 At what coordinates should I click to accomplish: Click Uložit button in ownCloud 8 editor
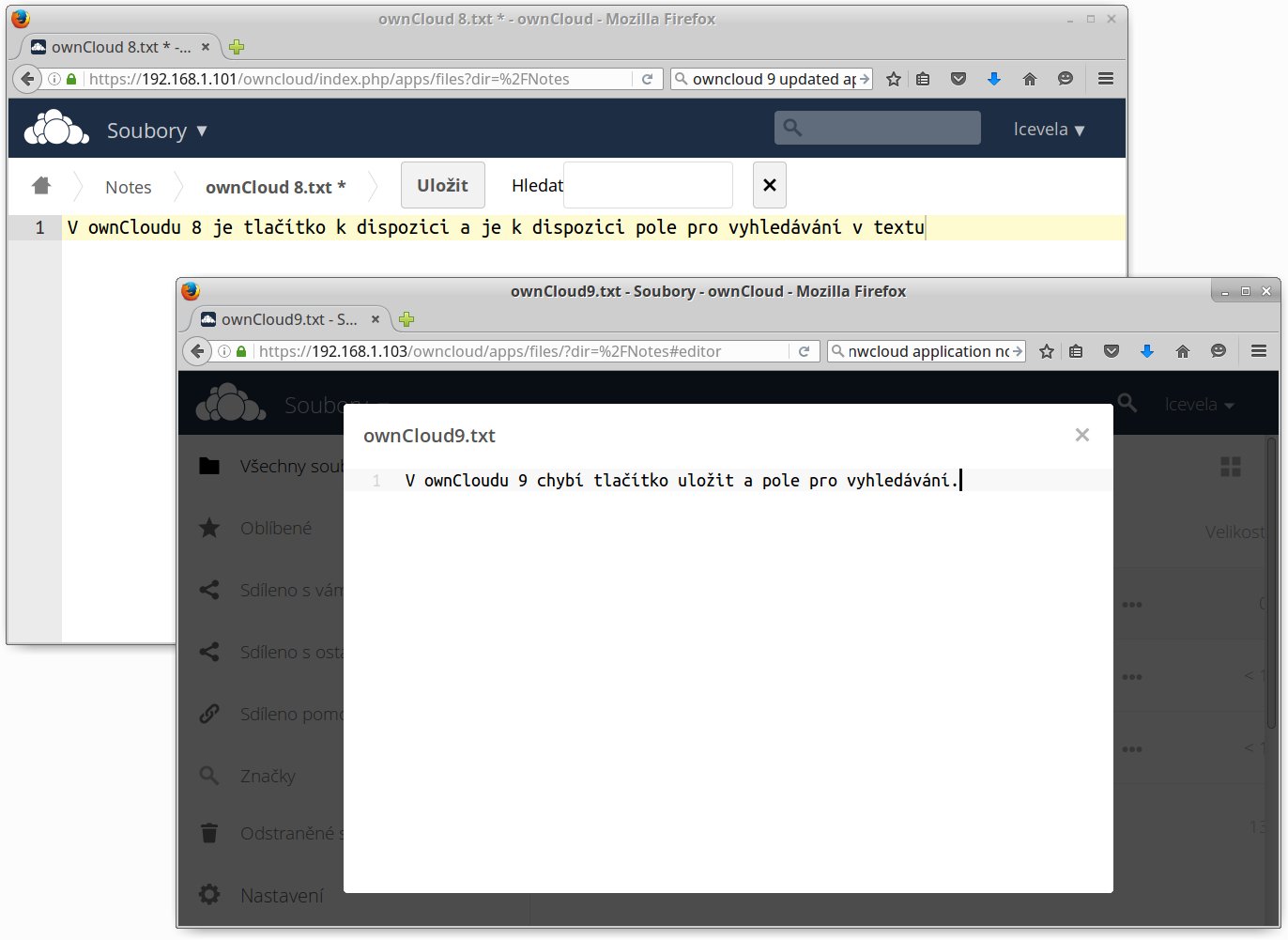pos(442,185)
